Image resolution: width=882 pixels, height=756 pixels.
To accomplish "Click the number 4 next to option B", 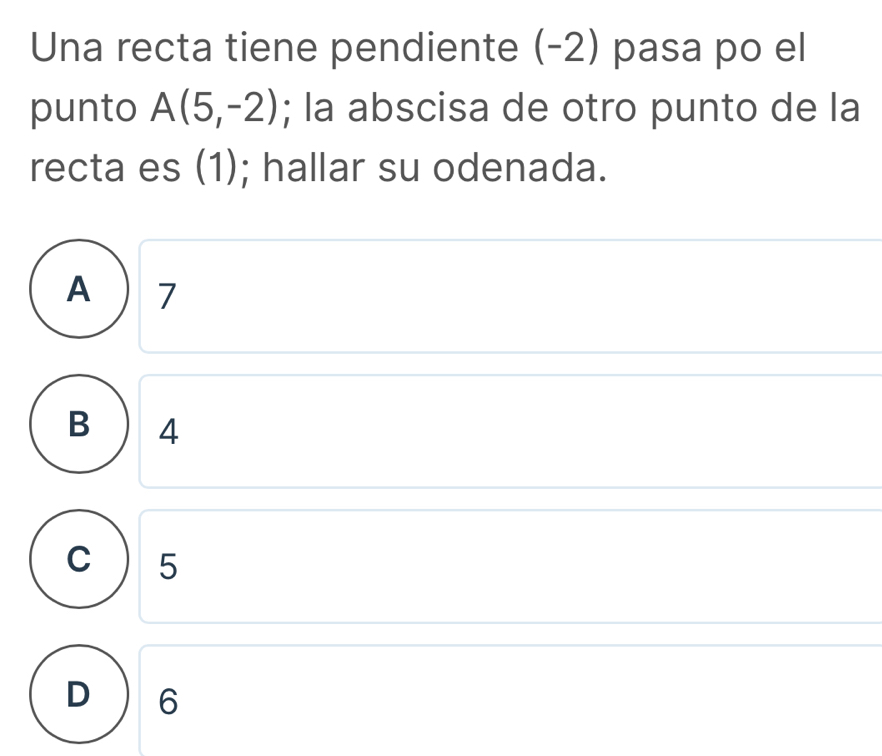I will pos(169,432).
